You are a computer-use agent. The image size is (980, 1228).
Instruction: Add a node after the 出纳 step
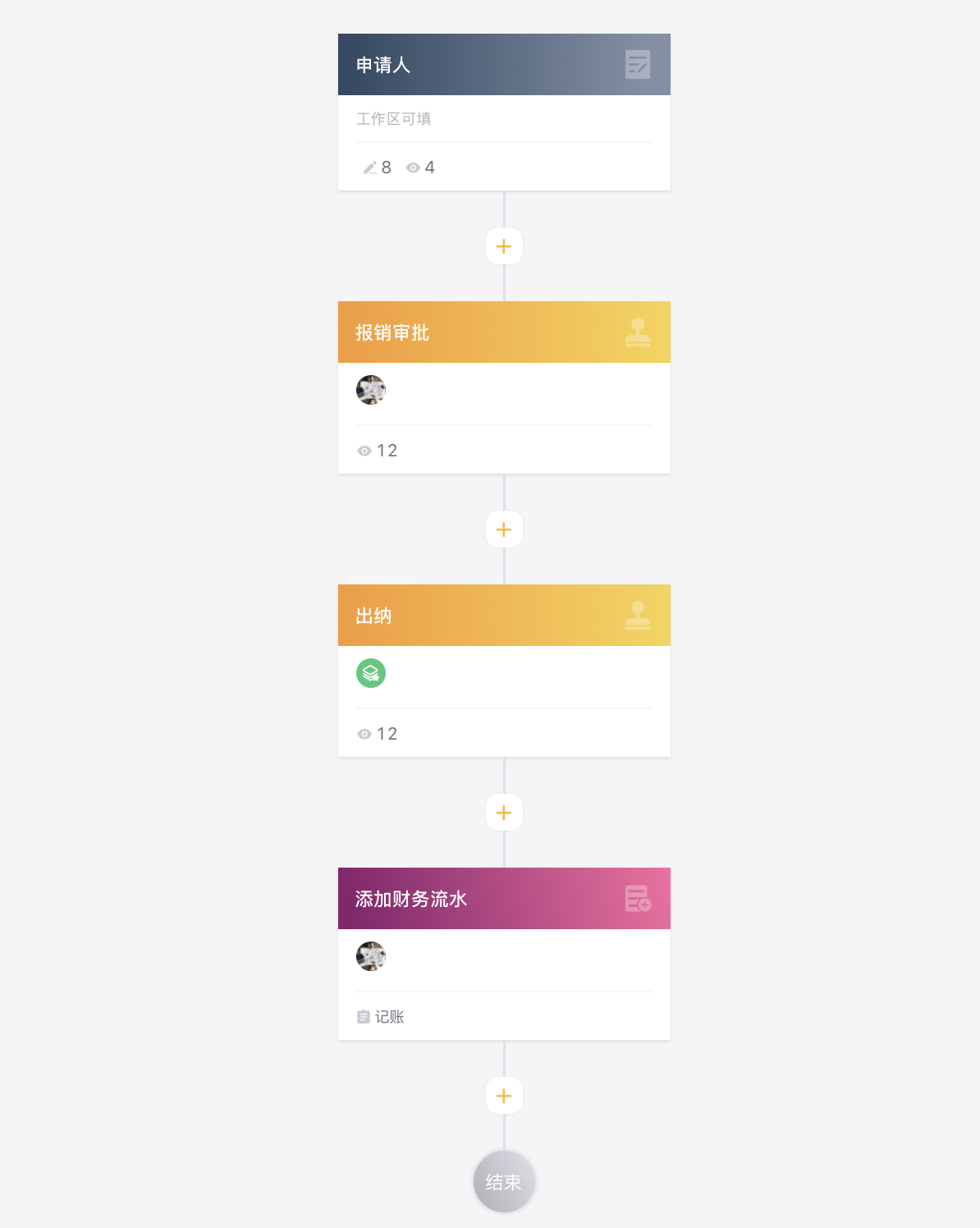[504, 813]
